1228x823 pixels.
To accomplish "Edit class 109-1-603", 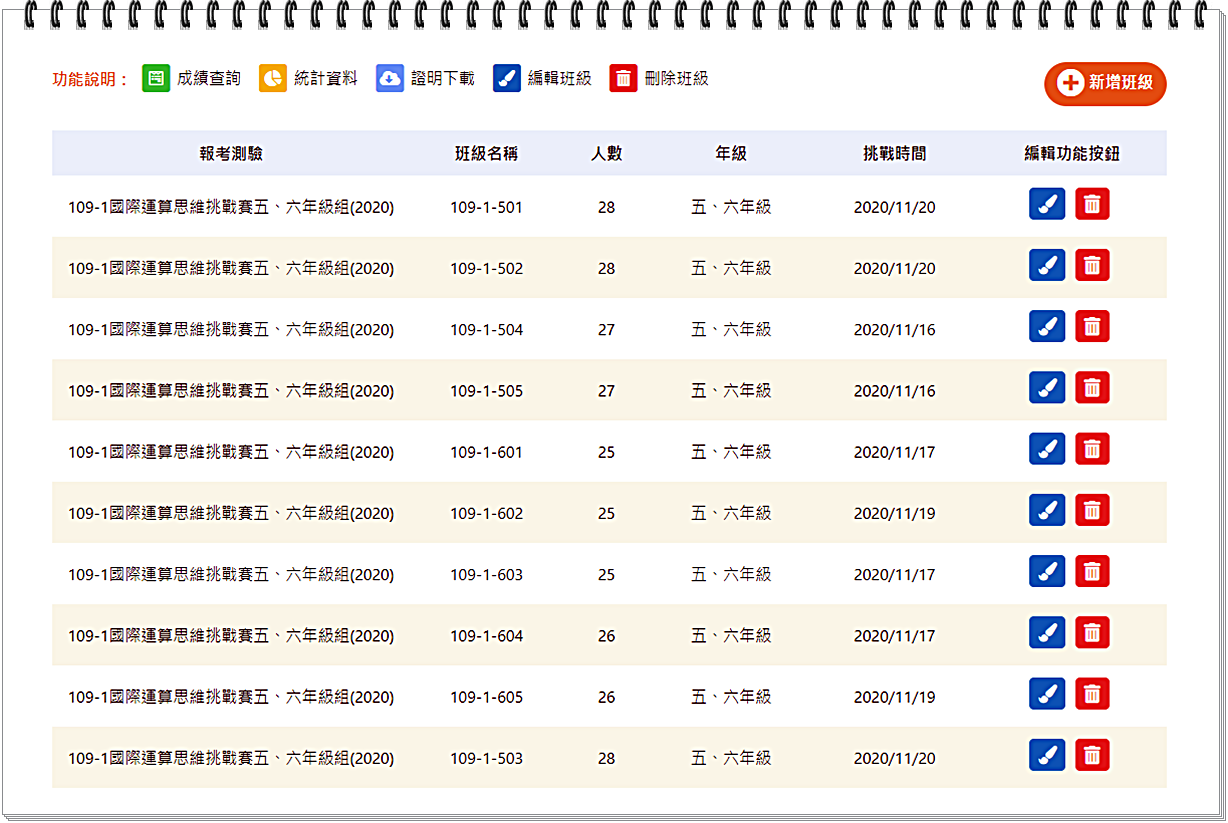I will point(1047,571).
